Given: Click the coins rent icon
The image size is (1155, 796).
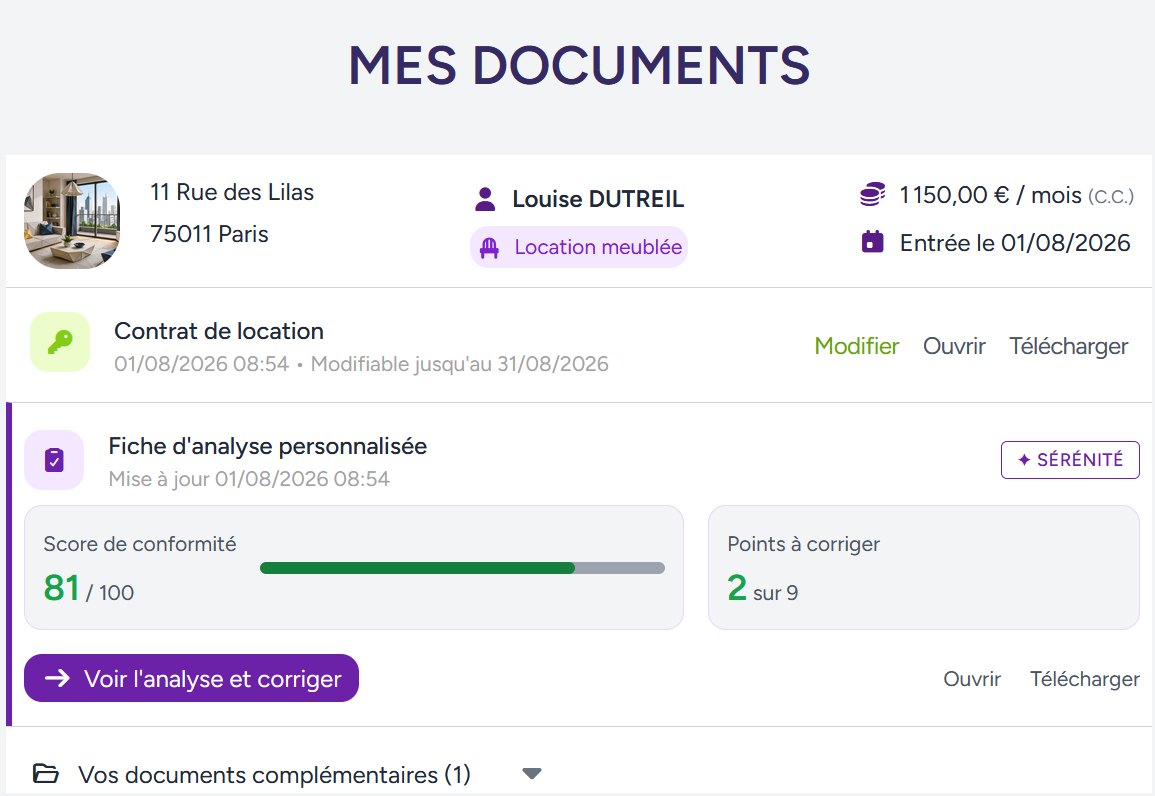Looking at the screenshot, I should pos(872,195).
